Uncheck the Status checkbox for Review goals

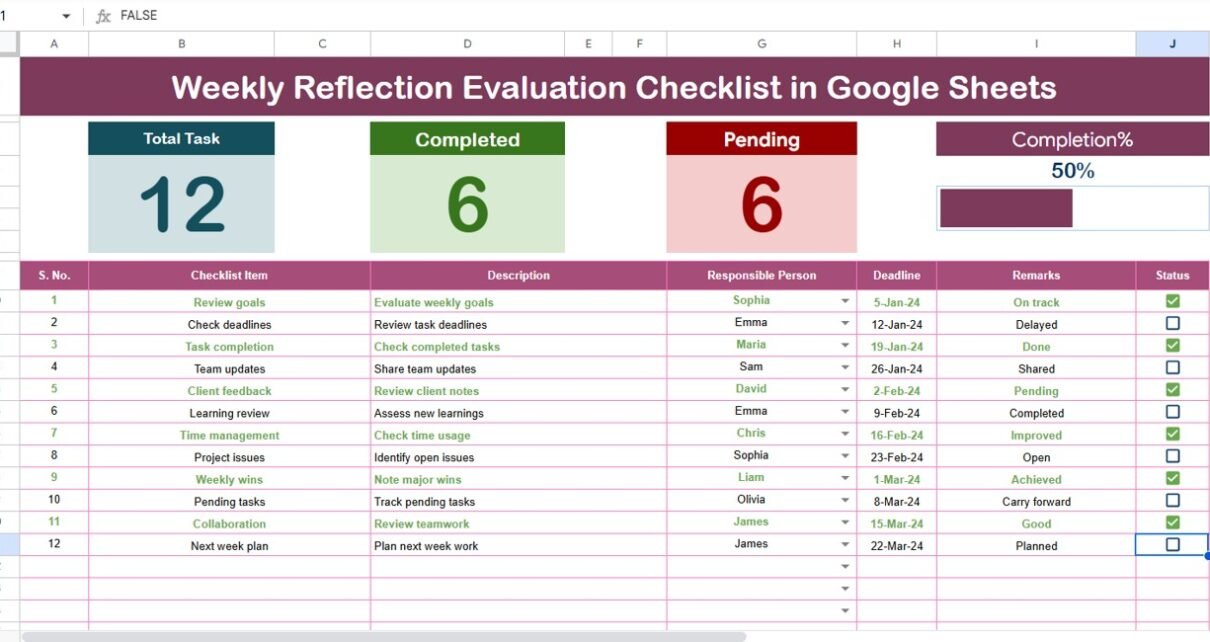coord(1172,301)
